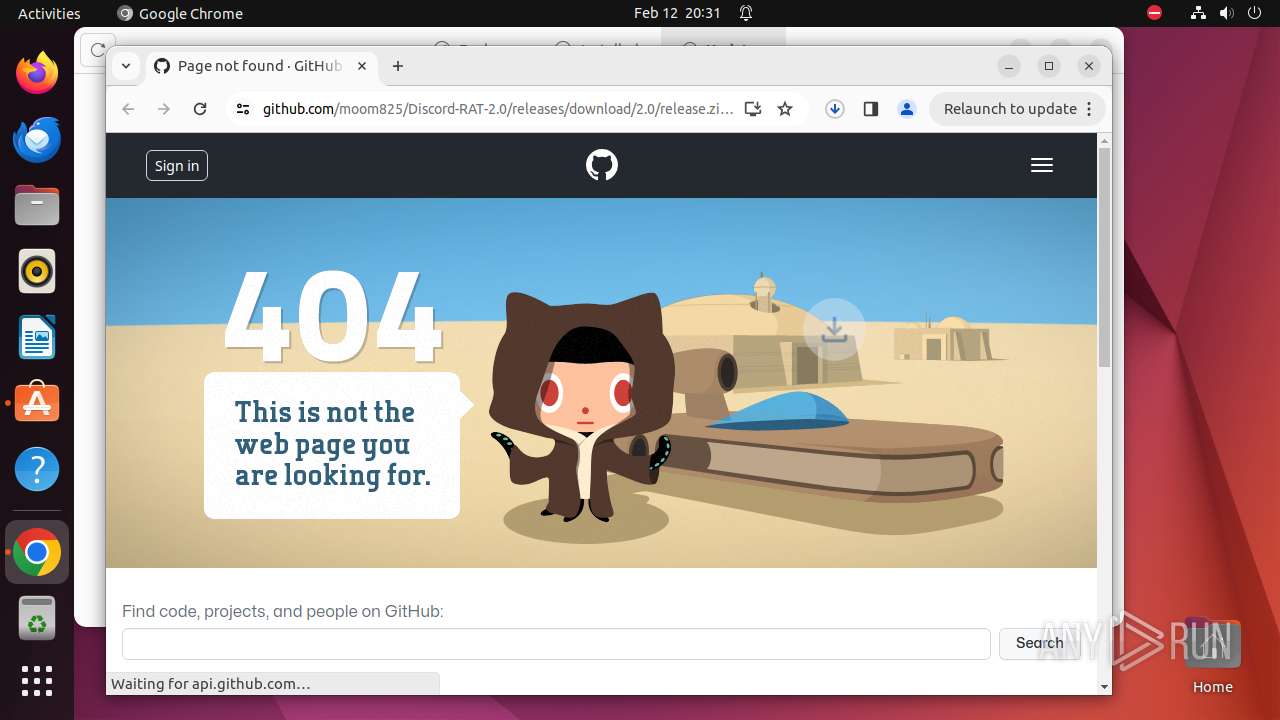Image resolution: width=1280 pixels, height=720 pixels.
Task: Open a new tab with plus button
Action: [398, 66]
